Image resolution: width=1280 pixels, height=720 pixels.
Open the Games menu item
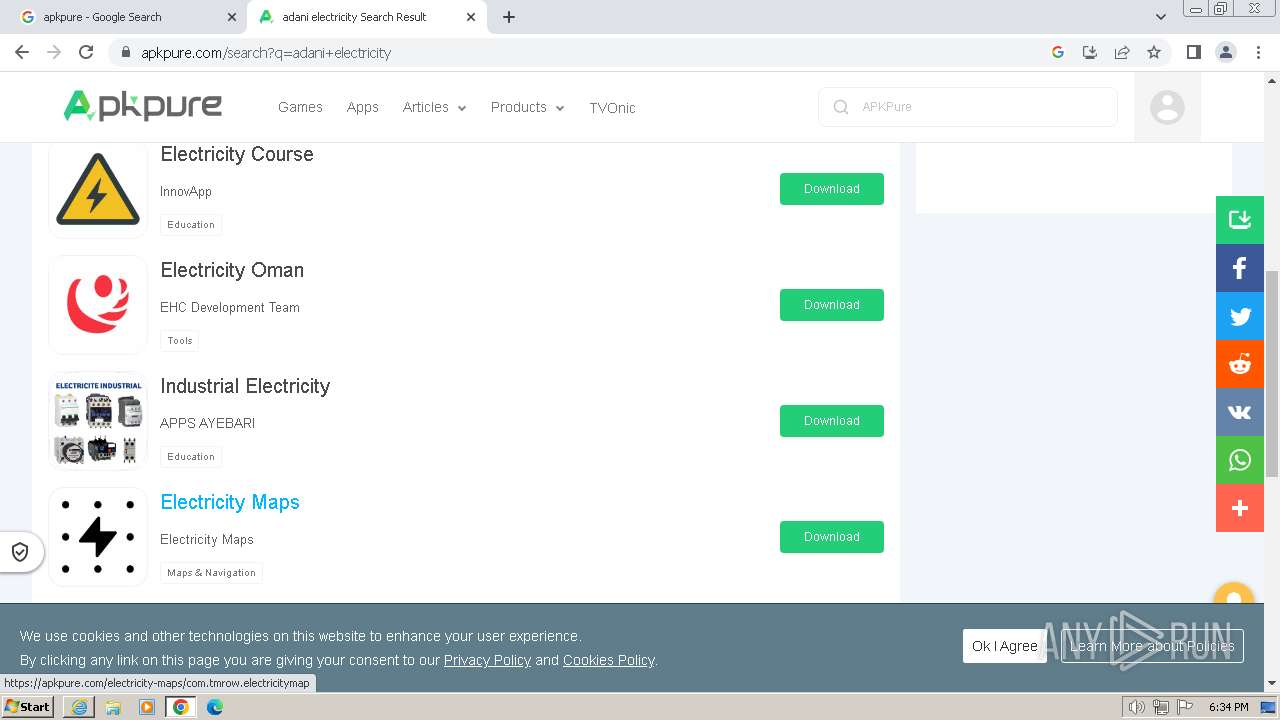point(300,107)
